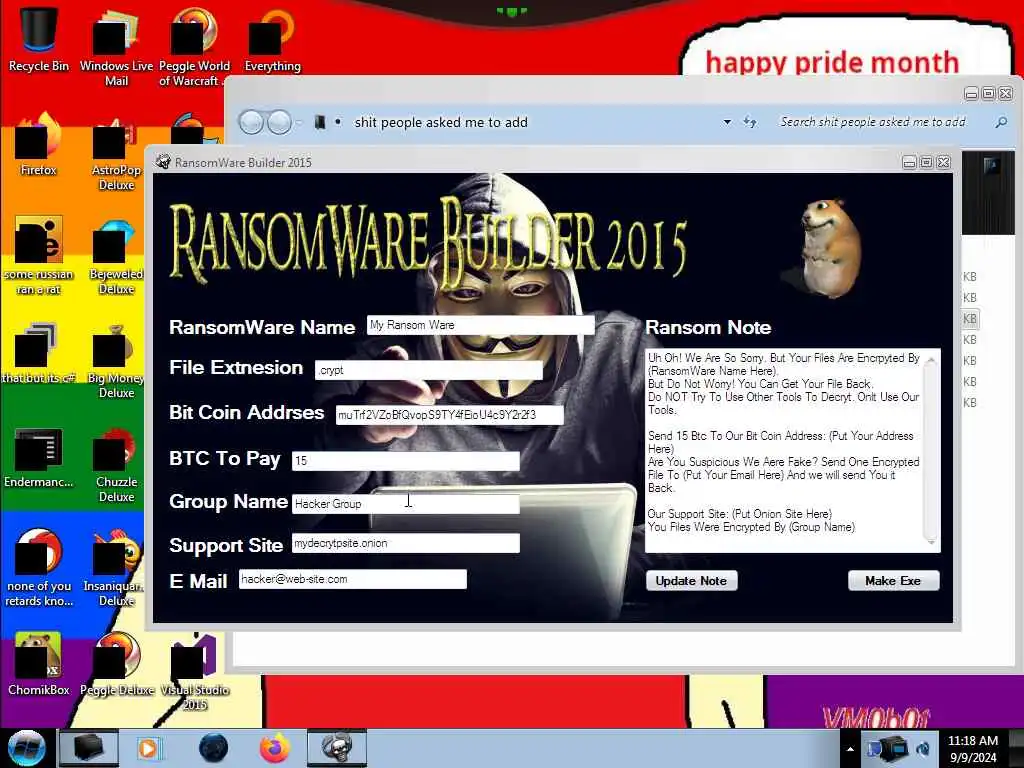Minimize the RansomWare Builder window
This screenshot has height=768, width=1024.
[x=909, y=163]
